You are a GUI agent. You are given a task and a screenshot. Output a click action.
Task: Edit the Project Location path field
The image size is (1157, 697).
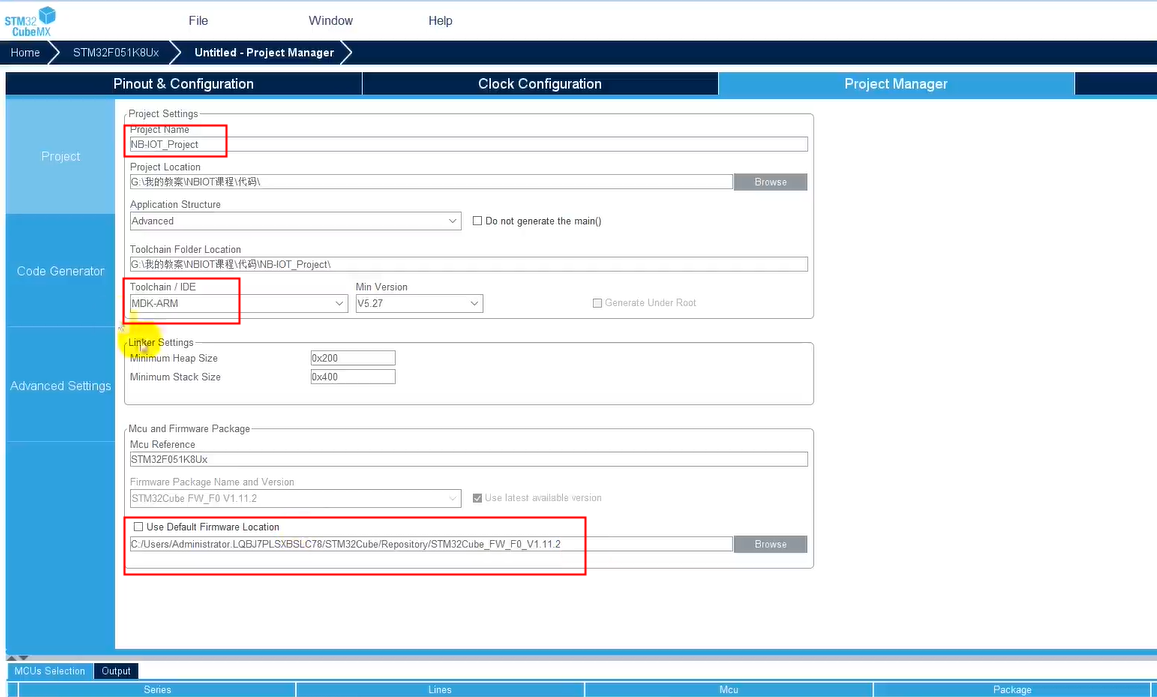(x=431, y=181)
